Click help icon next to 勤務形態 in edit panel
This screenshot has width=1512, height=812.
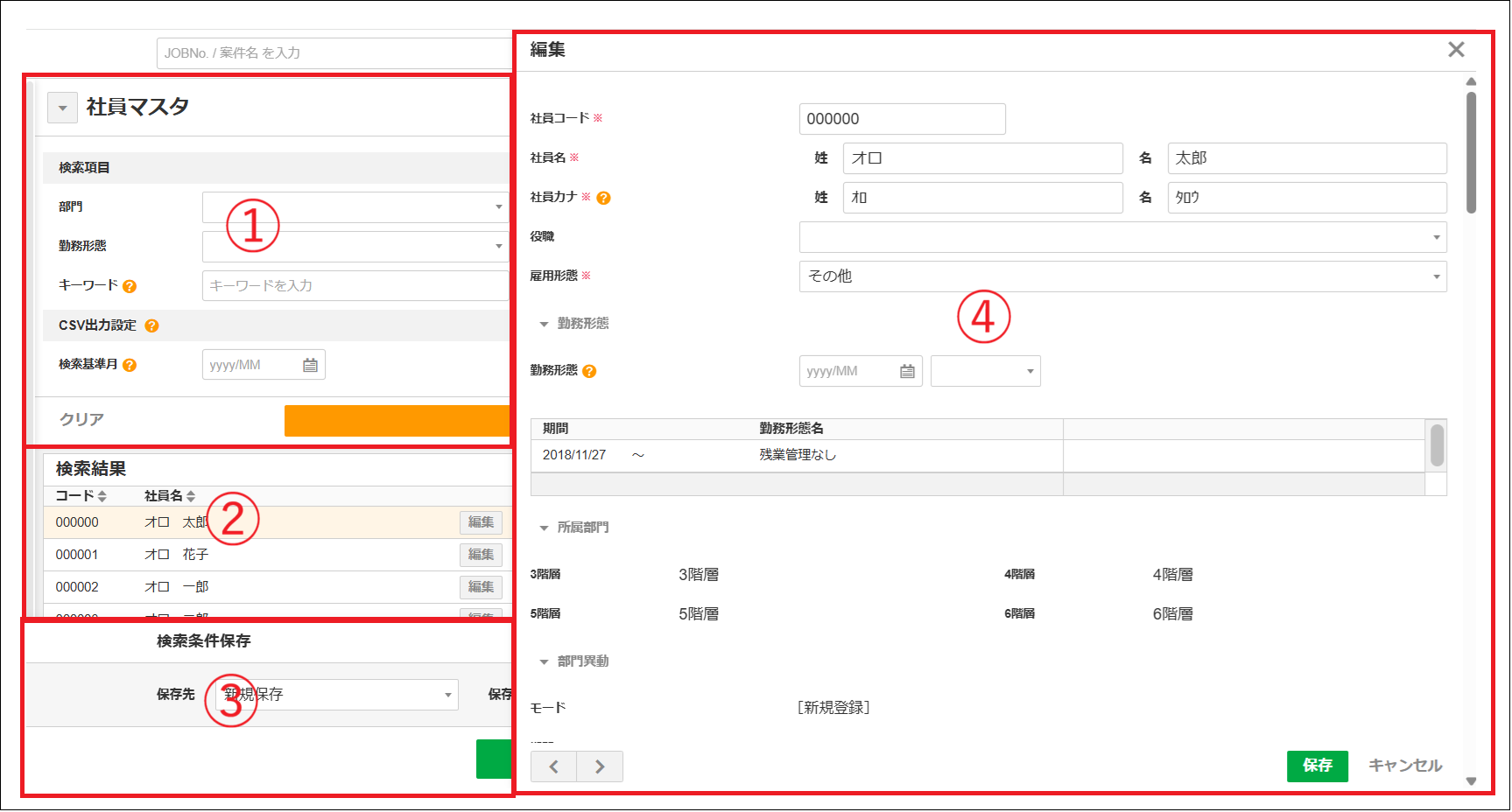589,371
